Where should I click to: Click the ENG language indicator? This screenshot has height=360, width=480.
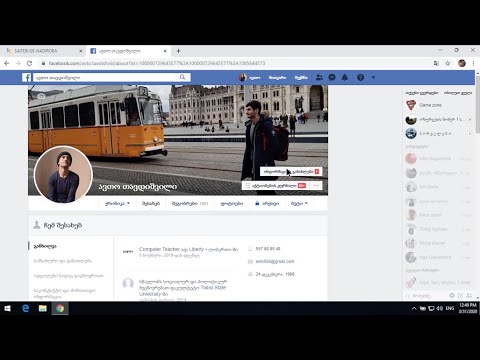click(450, 308)
